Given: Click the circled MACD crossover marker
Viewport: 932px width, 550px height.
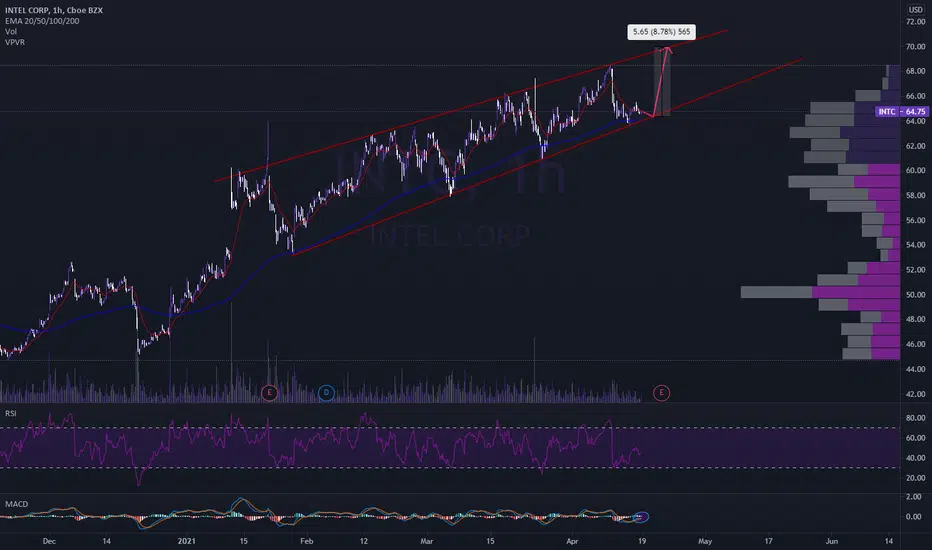Looking at the screenshot, I should [x=641, y=517].
